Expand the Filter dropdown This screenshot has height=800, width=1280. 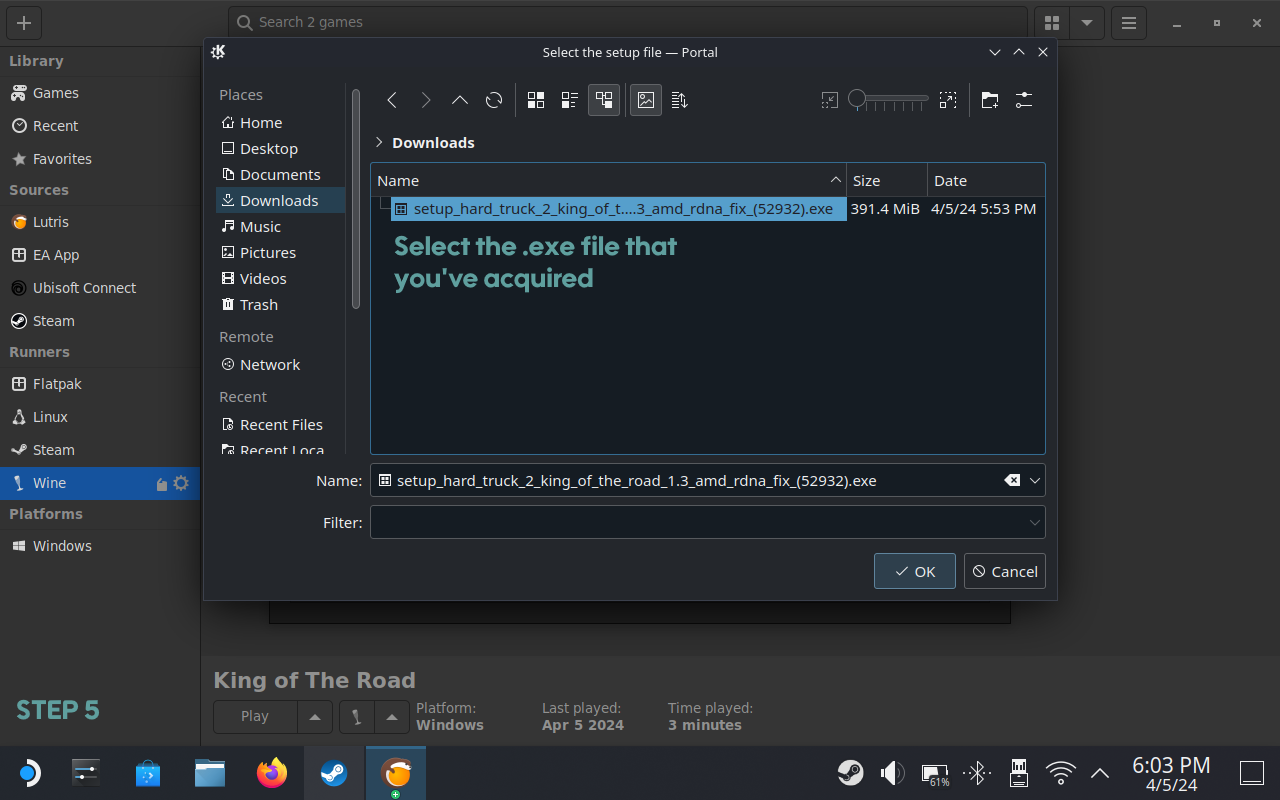(1034, 522)
